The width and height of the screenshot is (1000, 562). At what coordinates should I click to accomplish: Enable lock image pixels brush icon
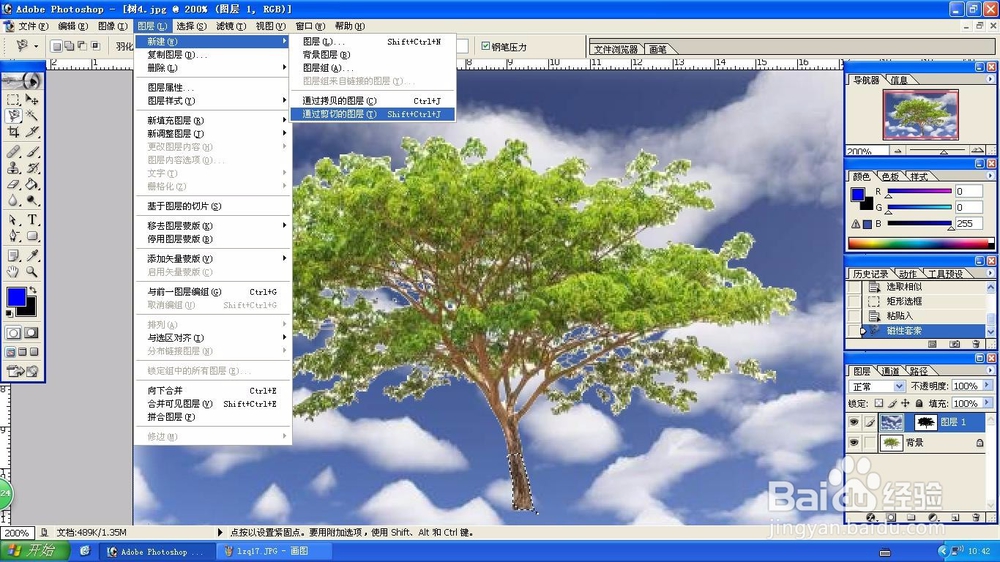(892, 403)
